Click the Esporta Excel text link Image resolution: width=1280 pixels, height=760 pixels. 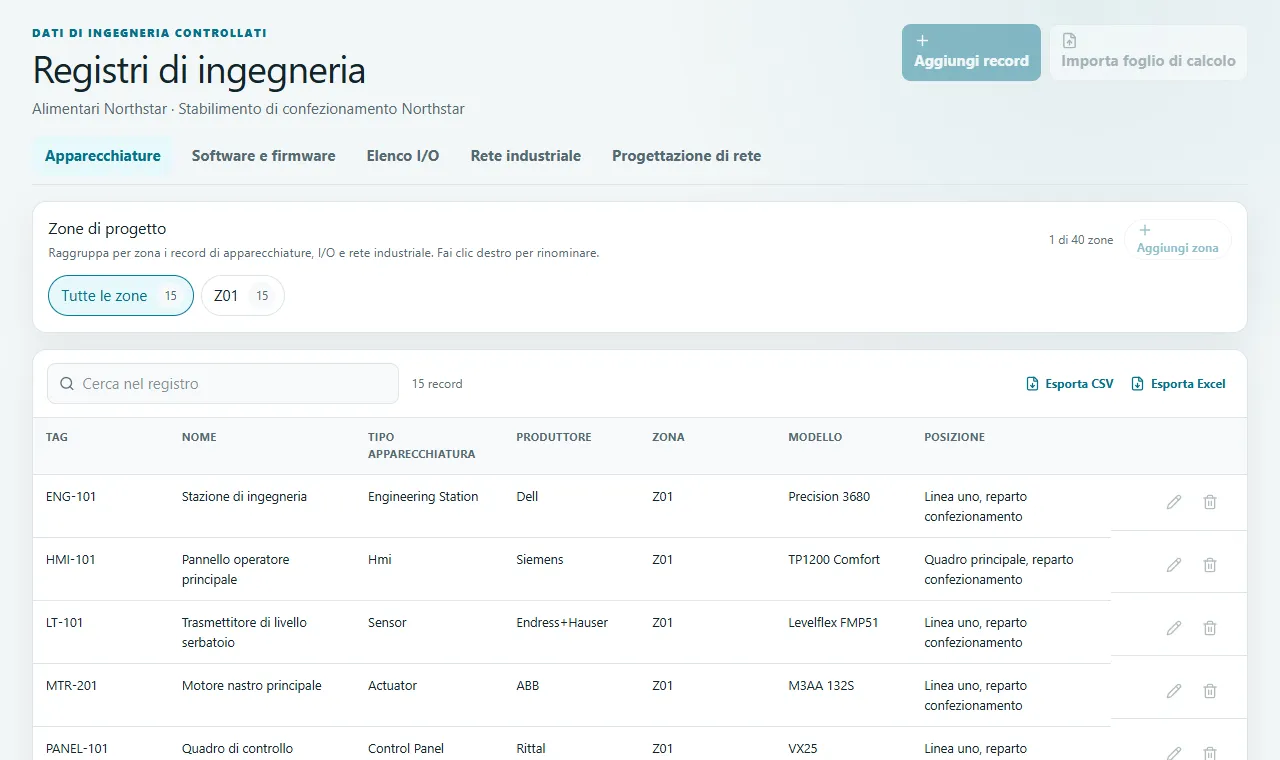coord(1188,384)
